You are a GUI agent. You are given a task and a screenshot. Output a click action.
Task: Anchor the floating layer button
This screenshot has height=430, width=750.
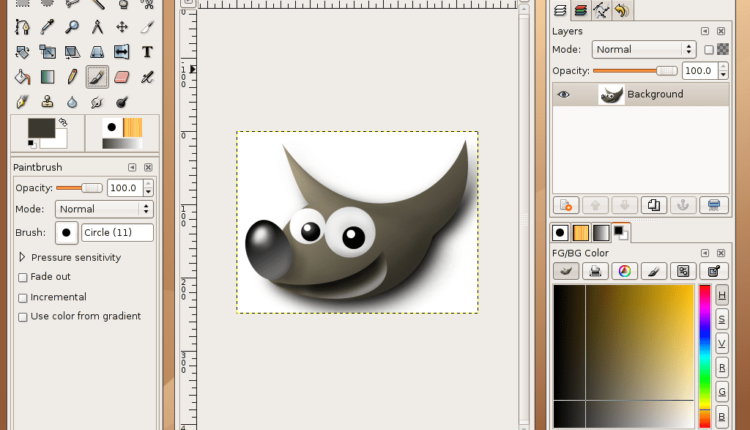point(683,205)
